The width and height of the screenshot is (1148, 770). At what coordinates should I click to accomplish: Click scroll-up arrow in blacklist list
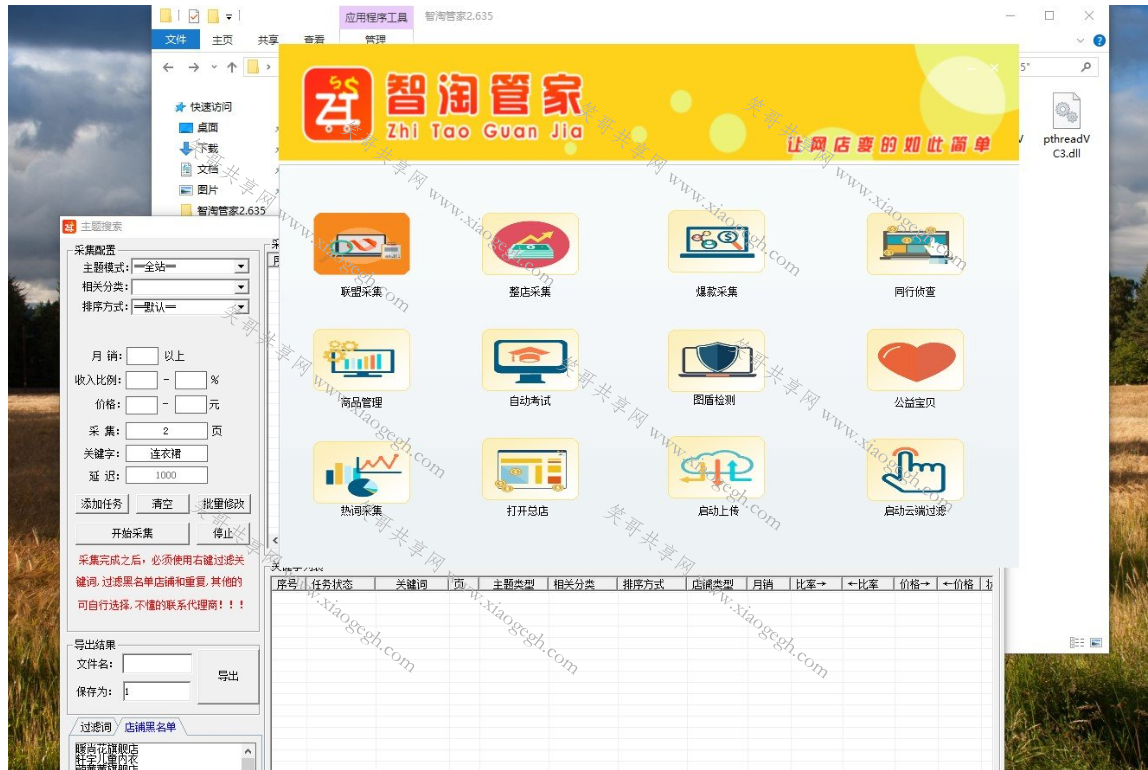[x=248, y=752]
